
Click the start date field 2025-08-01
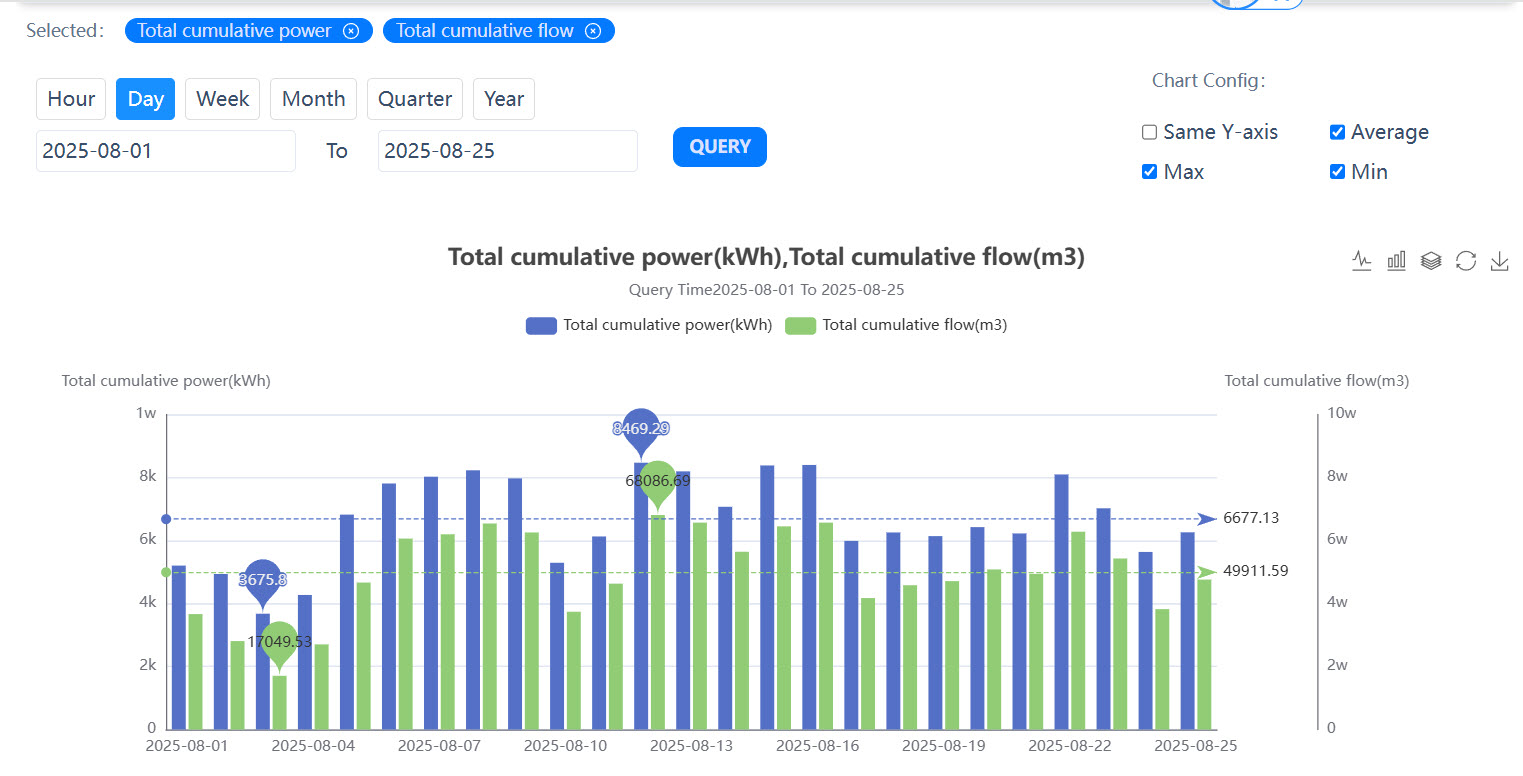point(165,151)
